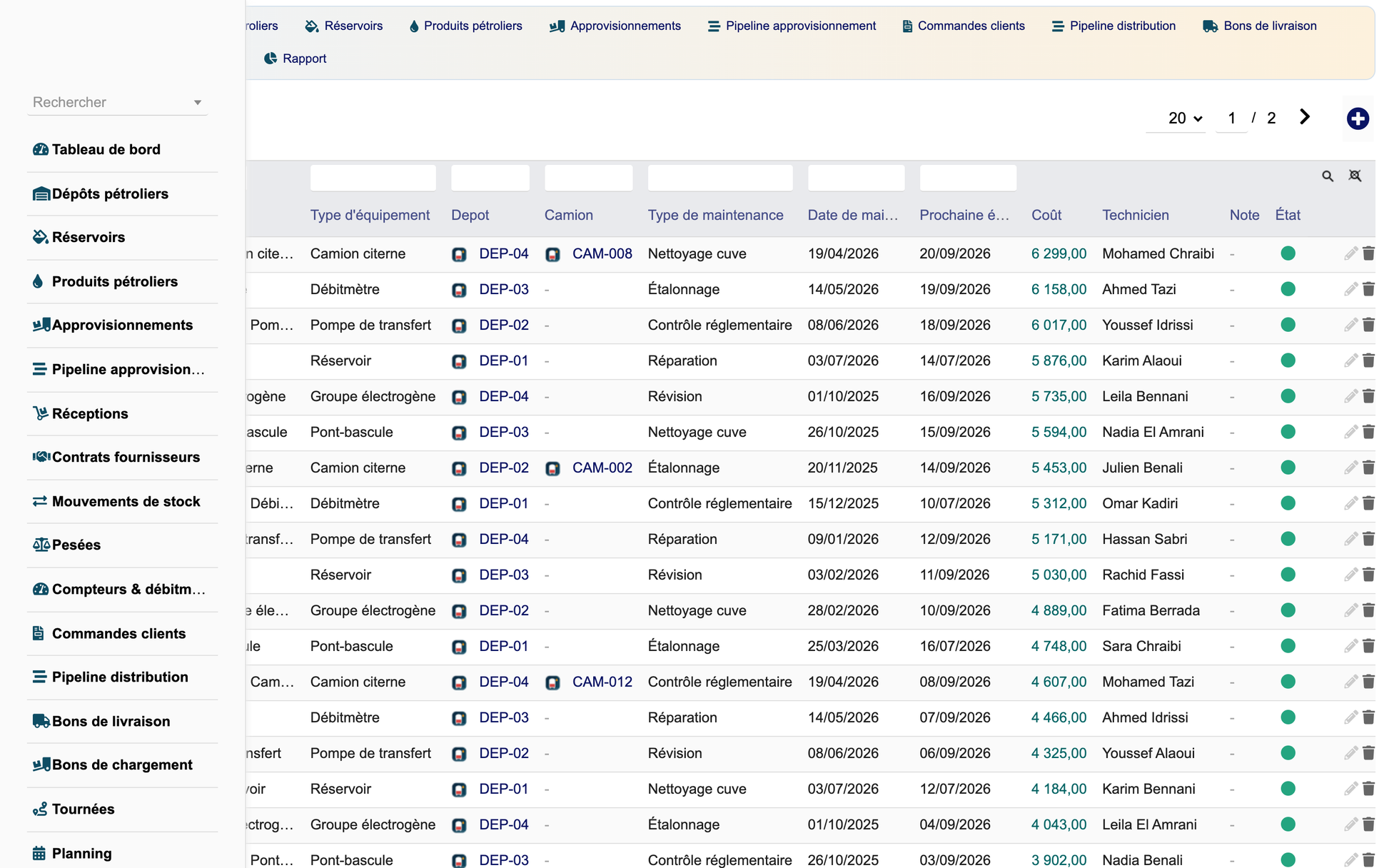Open Réservoirs tab in top menu
Image resolution: width=1389 pixels, height=868 pixels.
[344, 26]
